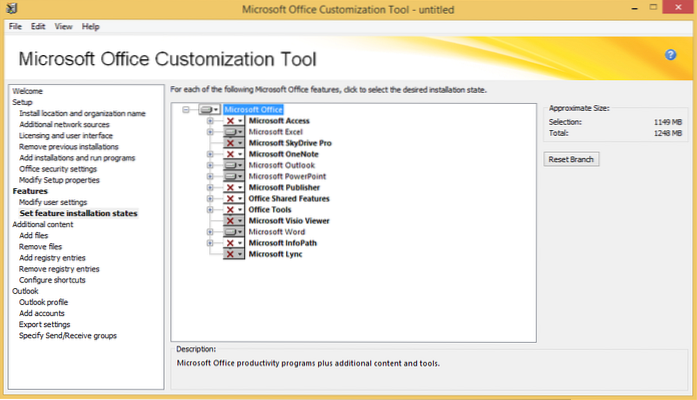This screenshot has height=400, width=697.
Task: Click the help question mark icon
Action: [x=671, y=55]
